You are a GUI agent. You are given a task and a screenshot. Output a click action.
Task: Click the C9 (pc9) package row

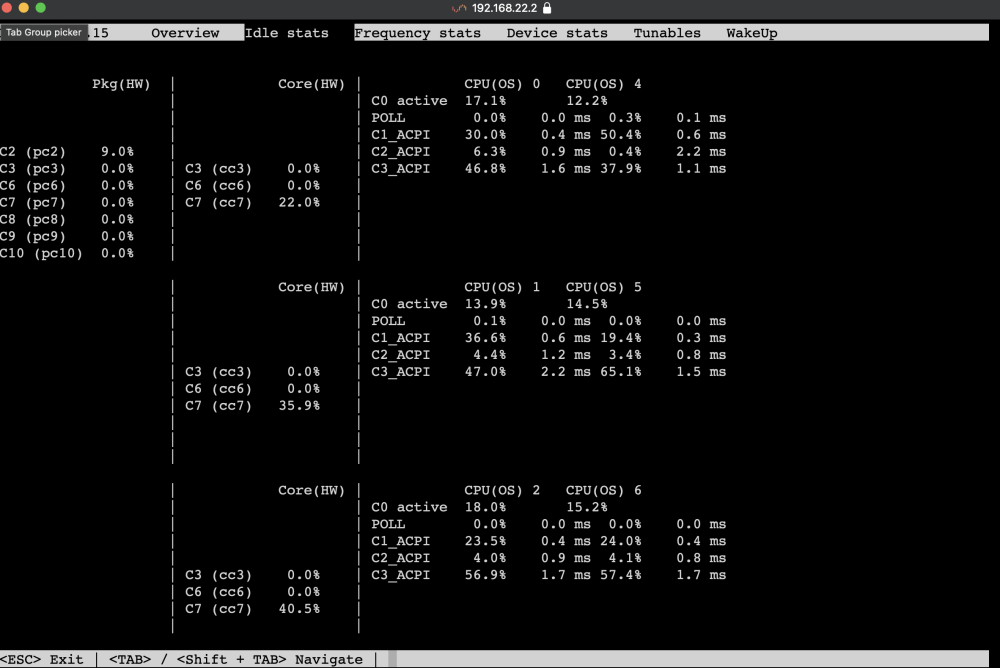67,236
